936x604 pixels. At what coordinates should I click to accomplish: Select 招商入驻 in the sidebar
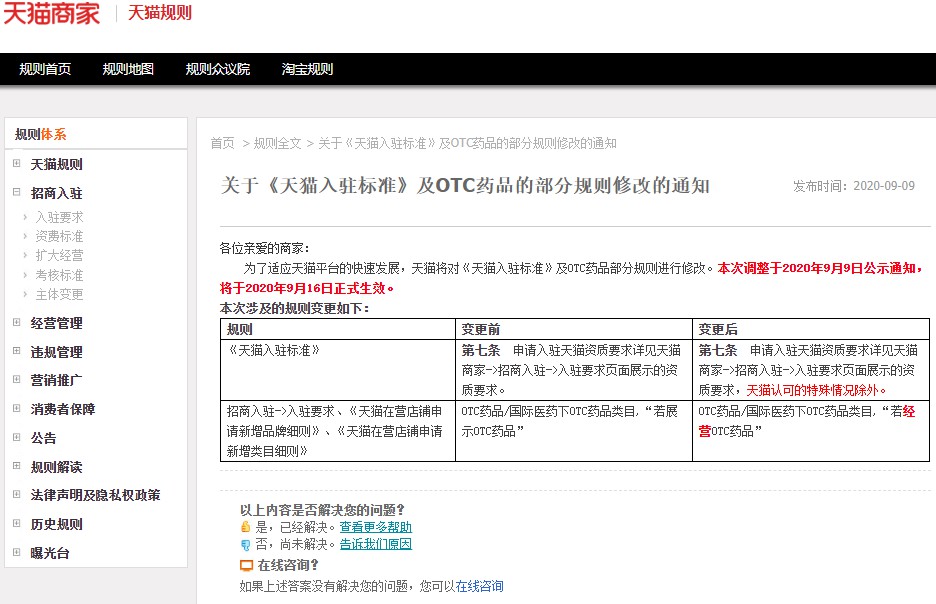56,193
